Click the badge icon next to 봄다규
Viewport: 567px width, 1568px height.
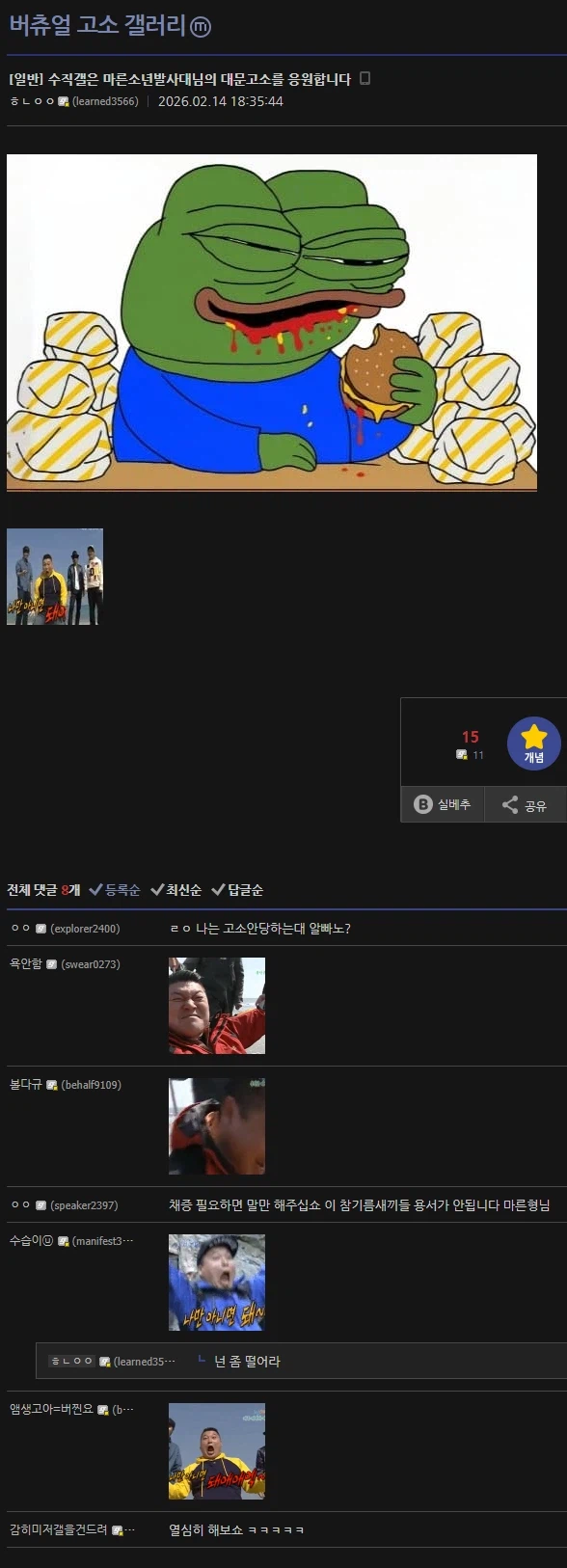pyautogui.click(x=52, y=1085)
